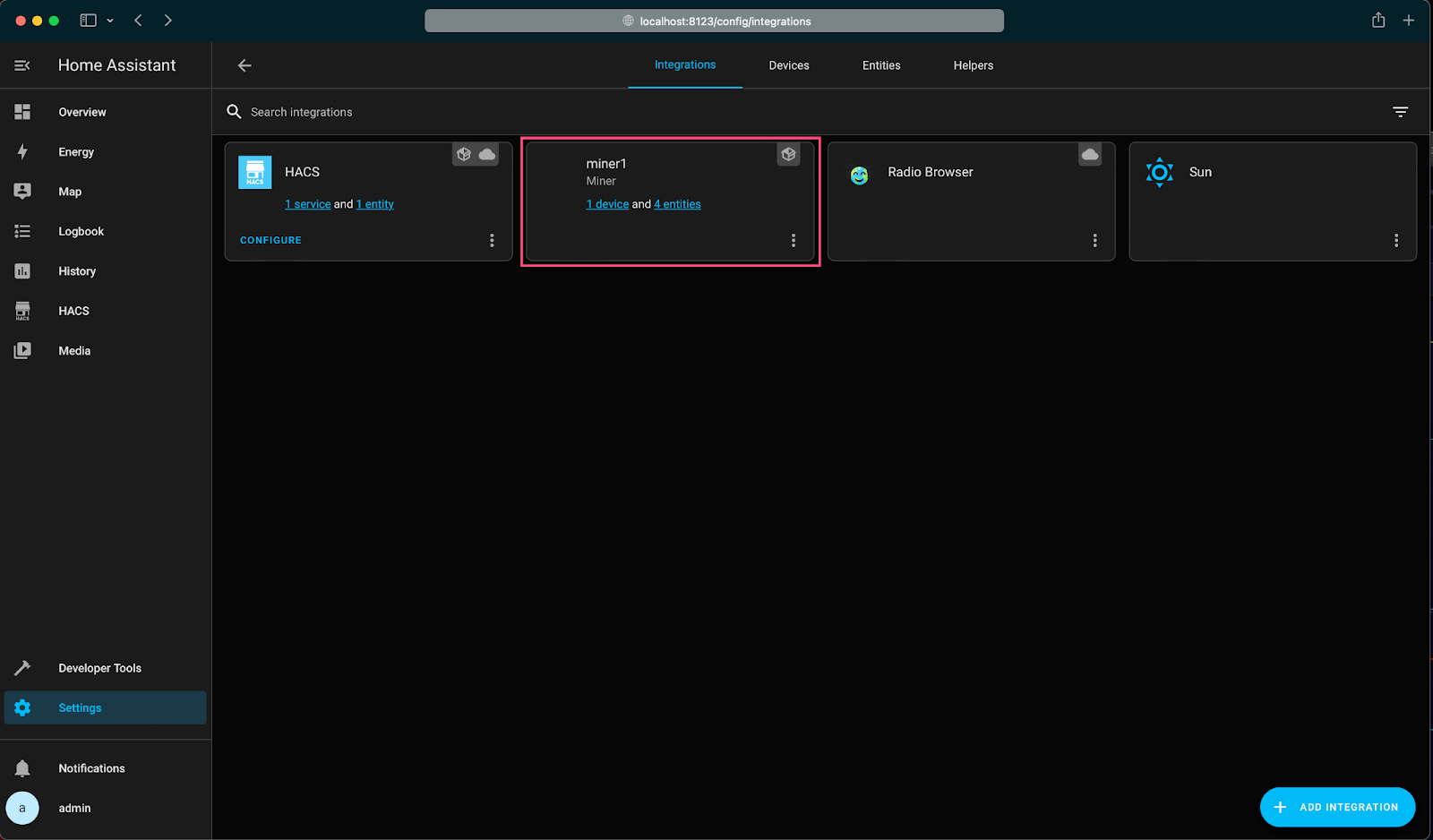Screen dimensions: 1433x840
Task: Switch to the Entities tab
Action: [881, 65]
